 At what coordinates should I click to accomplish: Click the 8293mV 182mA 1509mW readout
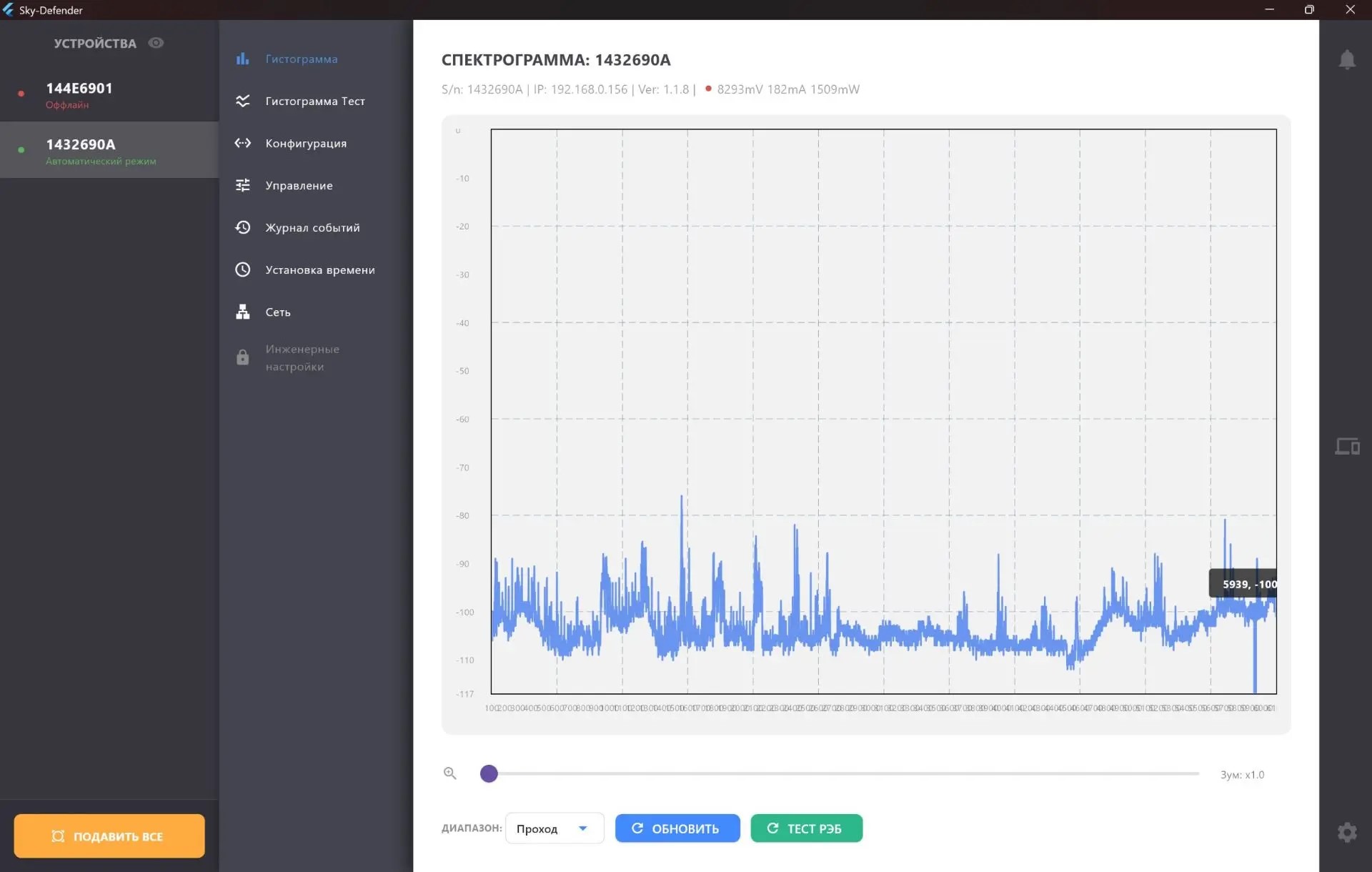(788, 89)
